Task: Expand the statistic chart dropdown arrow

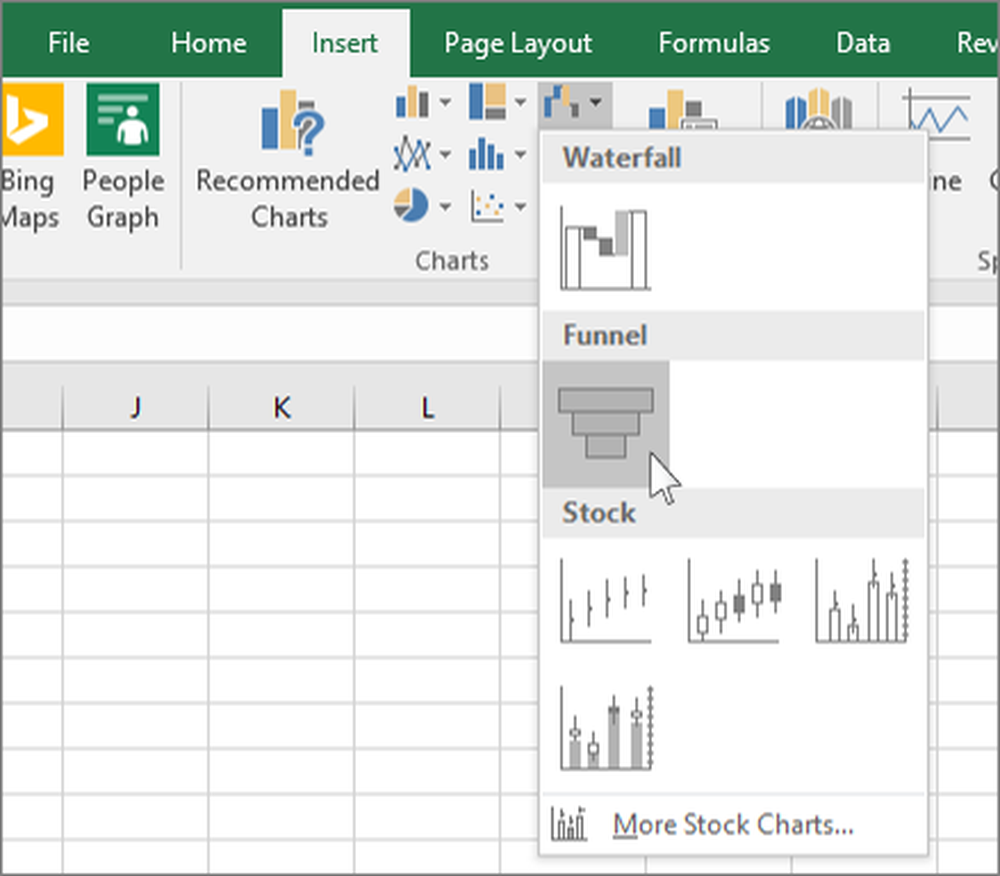Action: tap(520, 155)
